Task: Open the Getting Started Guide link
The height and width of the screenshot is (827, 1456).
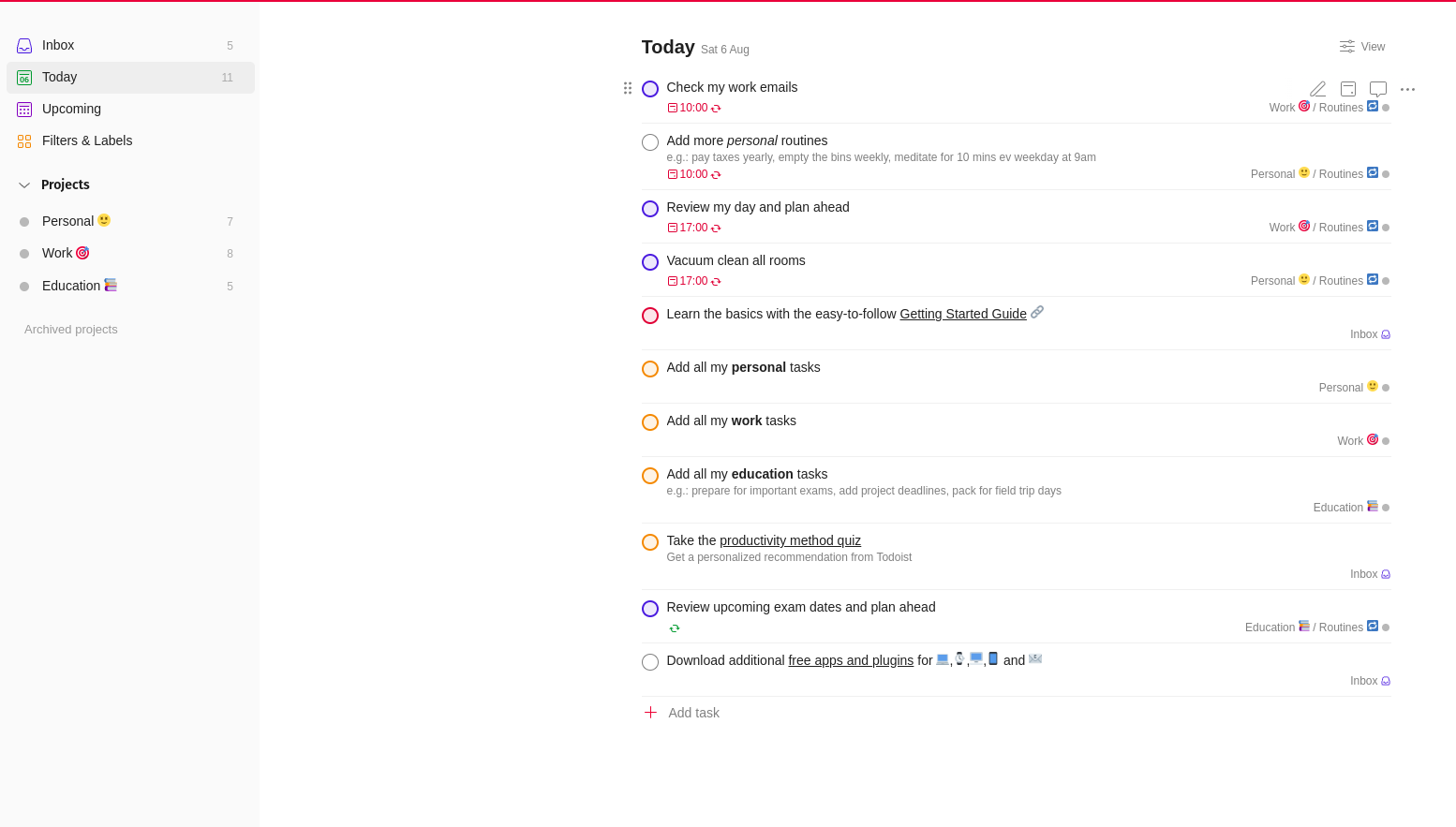Action: pos(962,314)
